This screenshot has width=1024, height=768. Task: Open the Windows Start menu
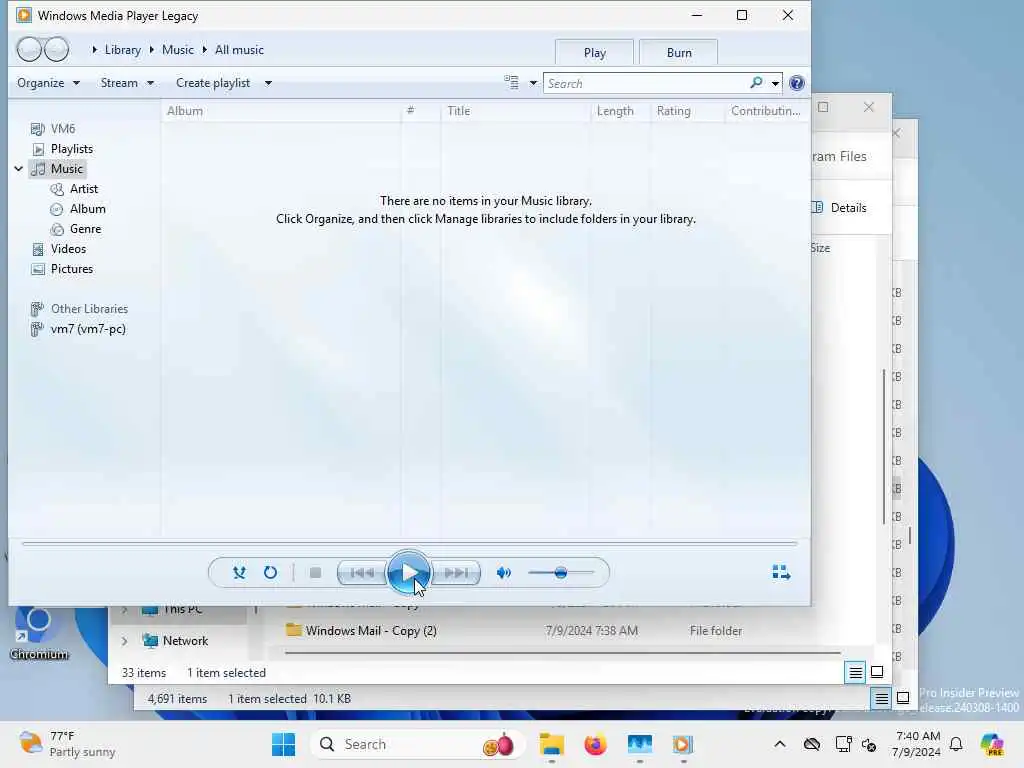coord(283,744)
